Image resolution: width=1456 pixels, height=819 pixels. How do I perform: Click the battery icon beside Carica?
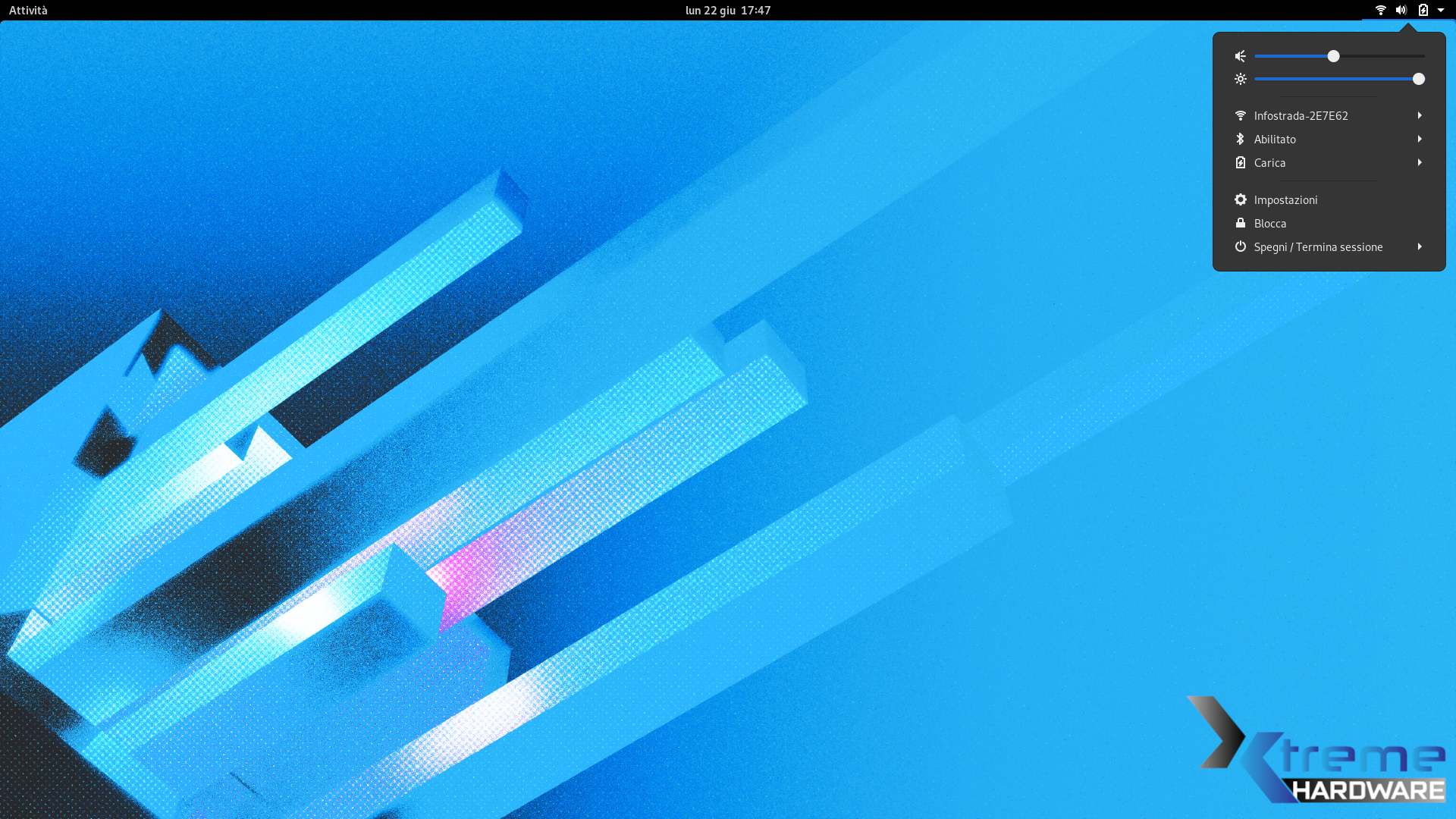[x=1241, y=162]
